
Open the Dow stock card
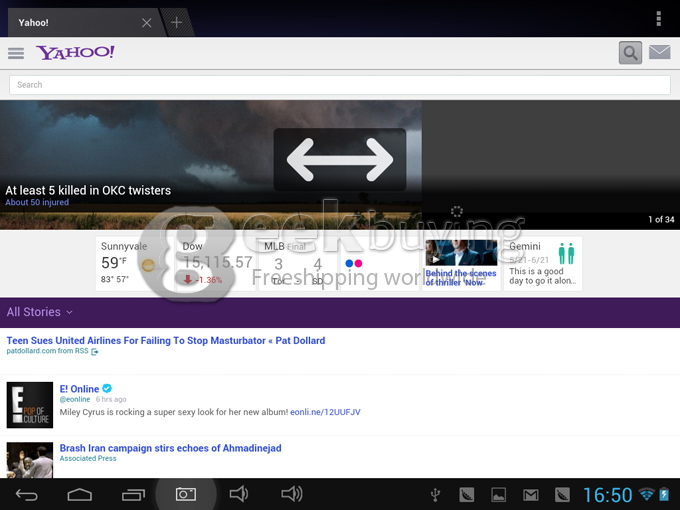(x=217, y=263)
